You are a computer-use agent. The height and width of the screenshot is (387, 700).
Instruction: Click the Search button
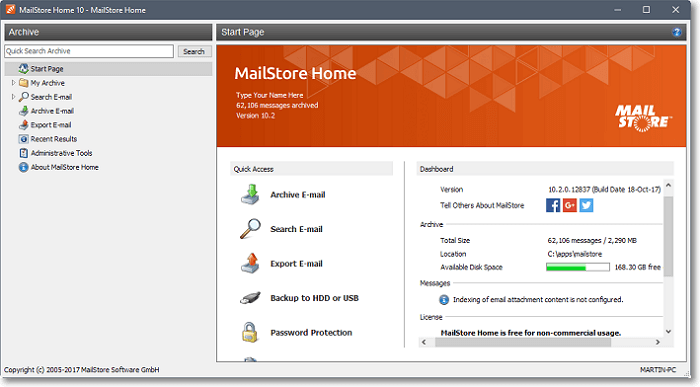[194, 51]
